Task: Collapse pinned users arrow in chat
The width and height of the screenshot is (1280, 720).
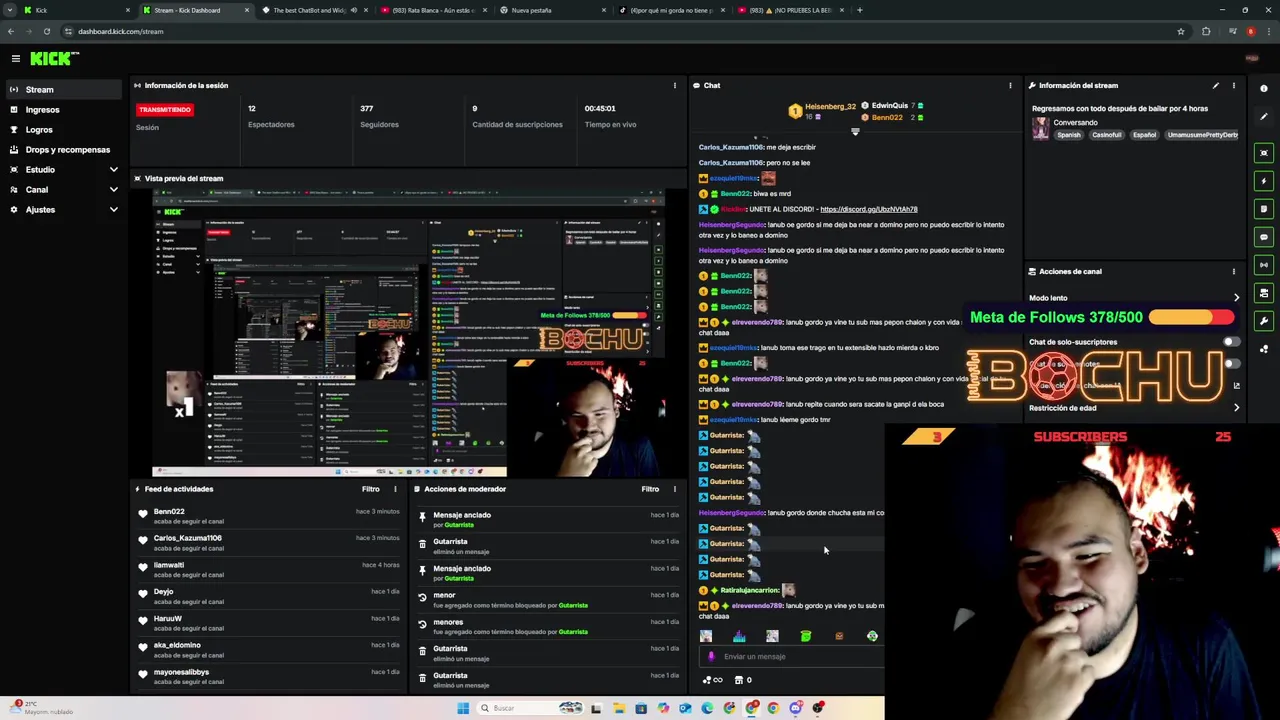Action: point(855,131)
